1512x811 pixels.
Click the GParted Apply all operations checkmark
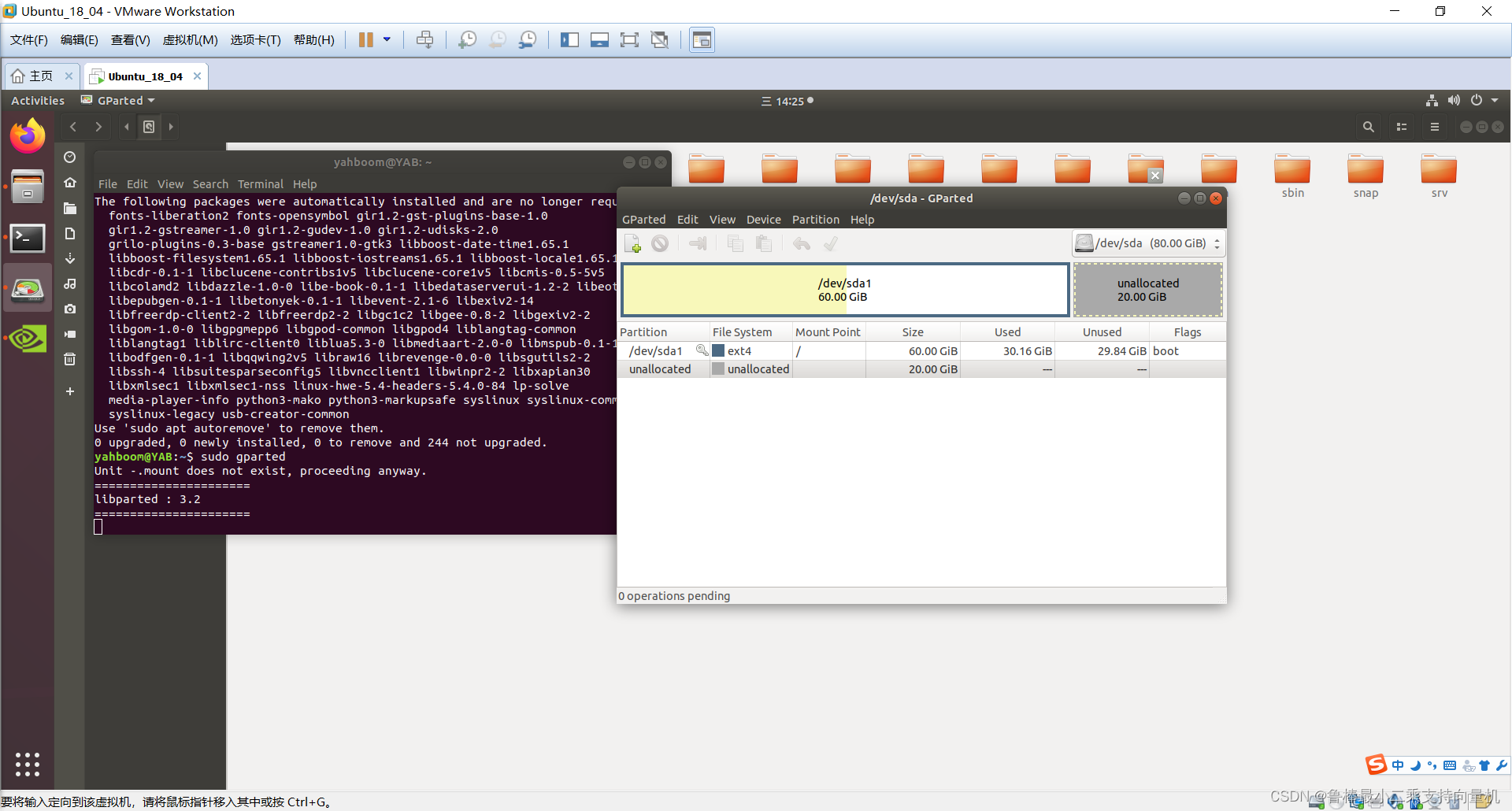(830, 244)
